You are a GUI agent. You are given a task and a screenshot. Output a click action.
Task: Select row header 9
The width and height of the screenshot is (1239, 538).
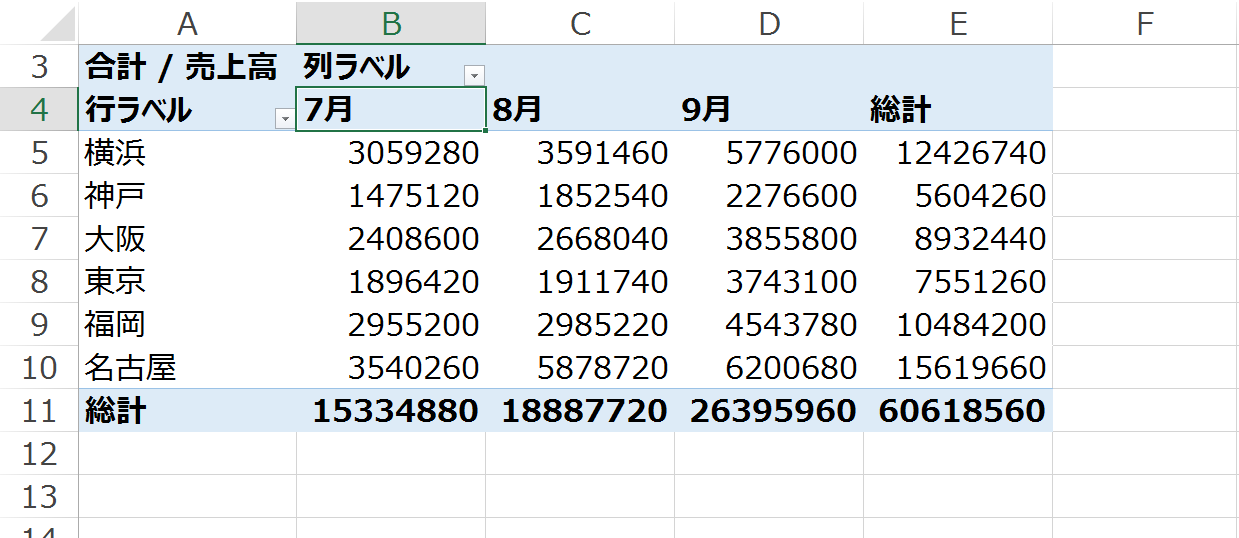coord(39,325)
